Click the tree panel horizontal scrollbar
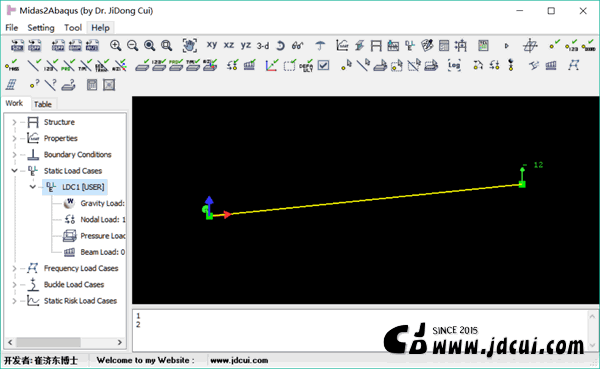The width and height of the screenshot is (600, 369). 65,342
